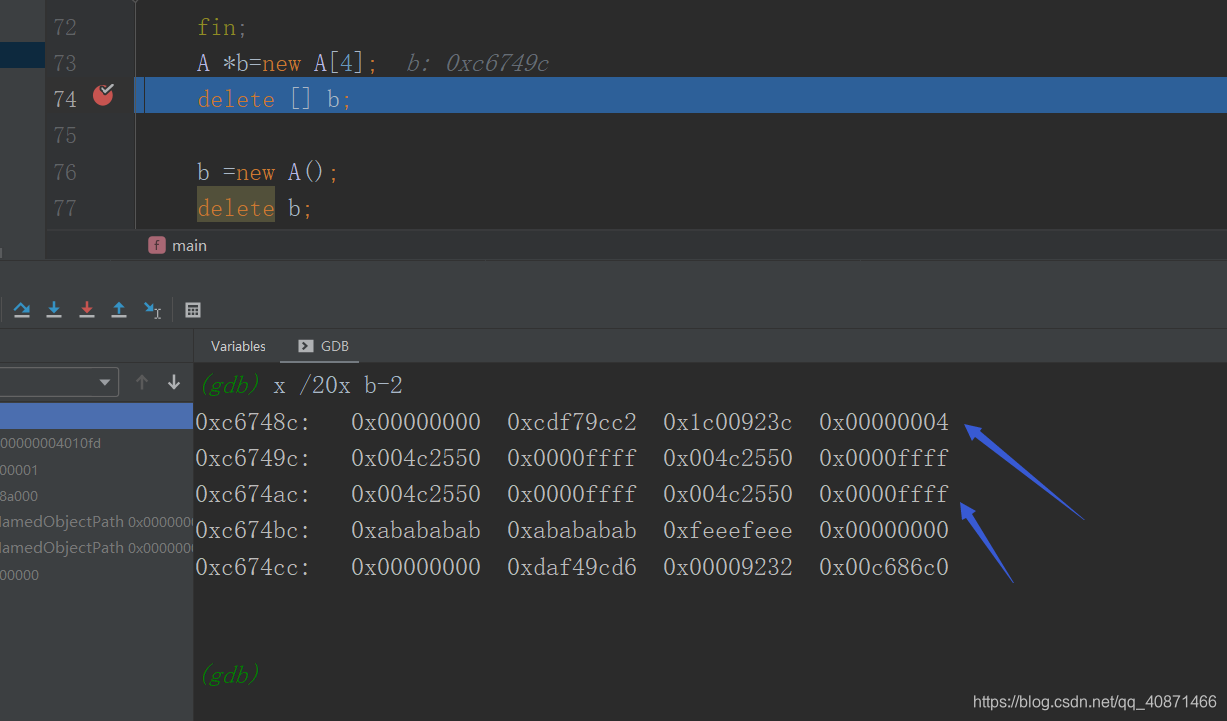Screen dimensions: 1227x721
Task: Click the red Force Step Into icon
Action: tap(87, 310)
